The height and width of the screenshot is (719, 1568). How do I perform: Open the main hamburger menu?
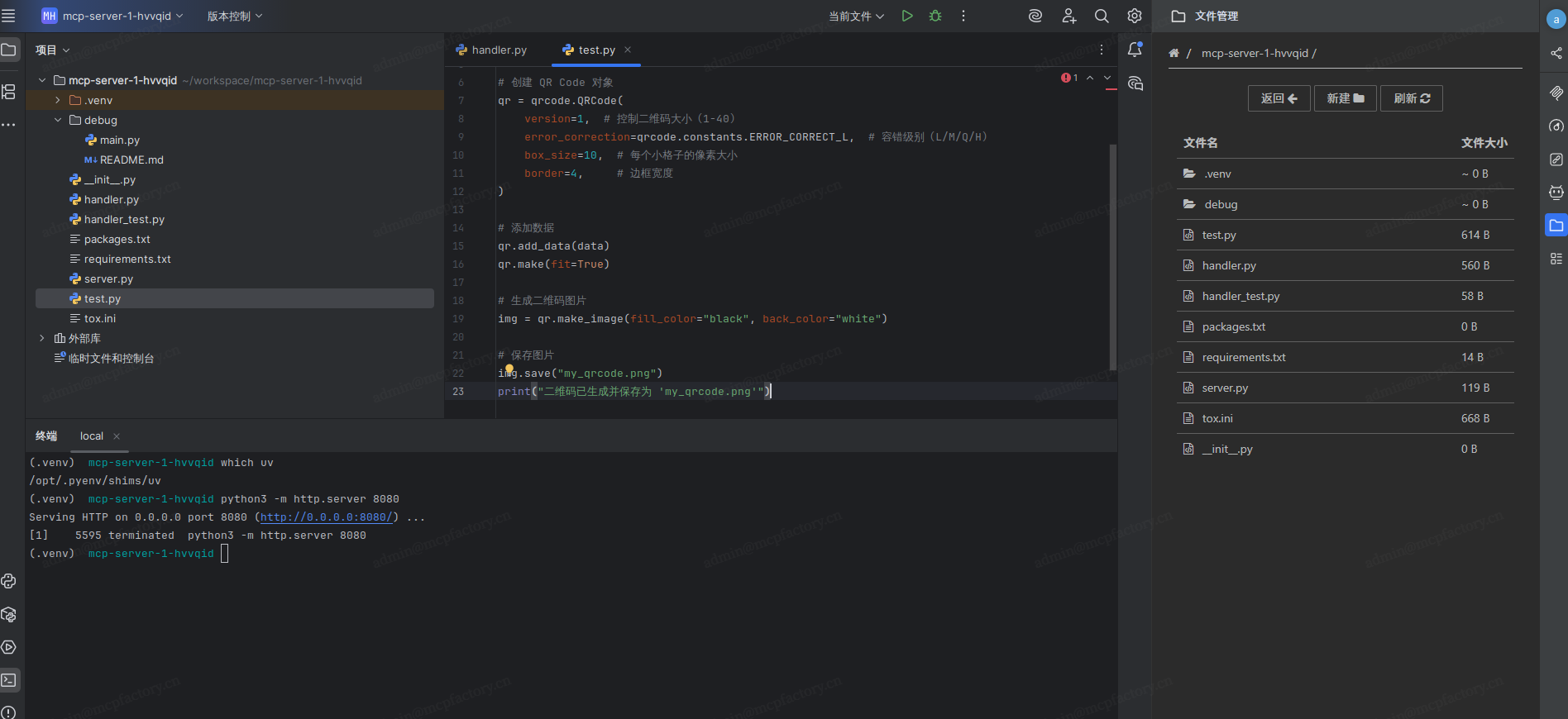pos(9,16)
